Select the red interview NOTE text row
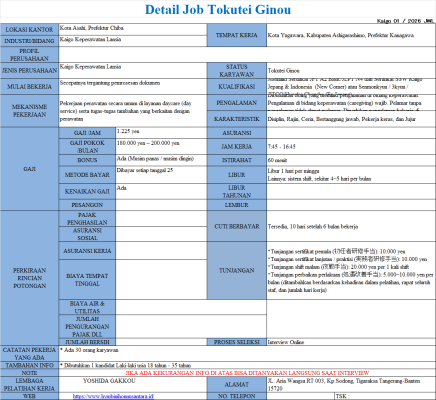This screenshot has width=436, height=400. point(247,373)
